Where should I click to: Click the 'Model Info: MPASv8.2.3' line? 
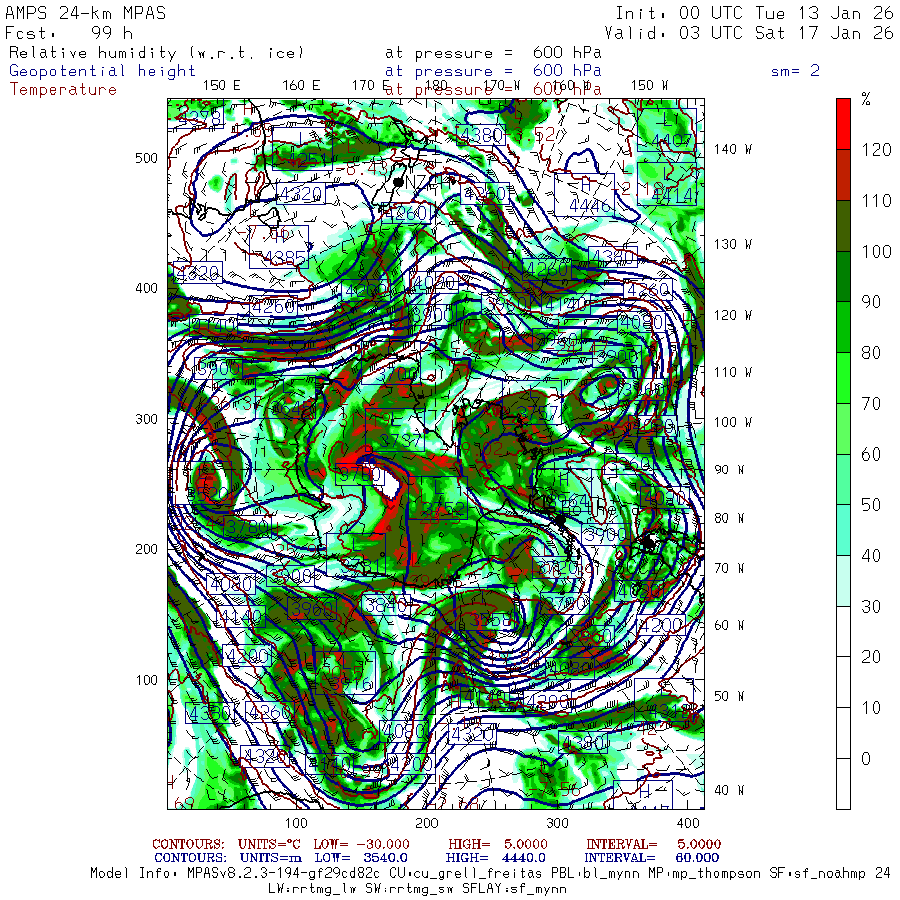pyautogui.click(x=490, y=874)
